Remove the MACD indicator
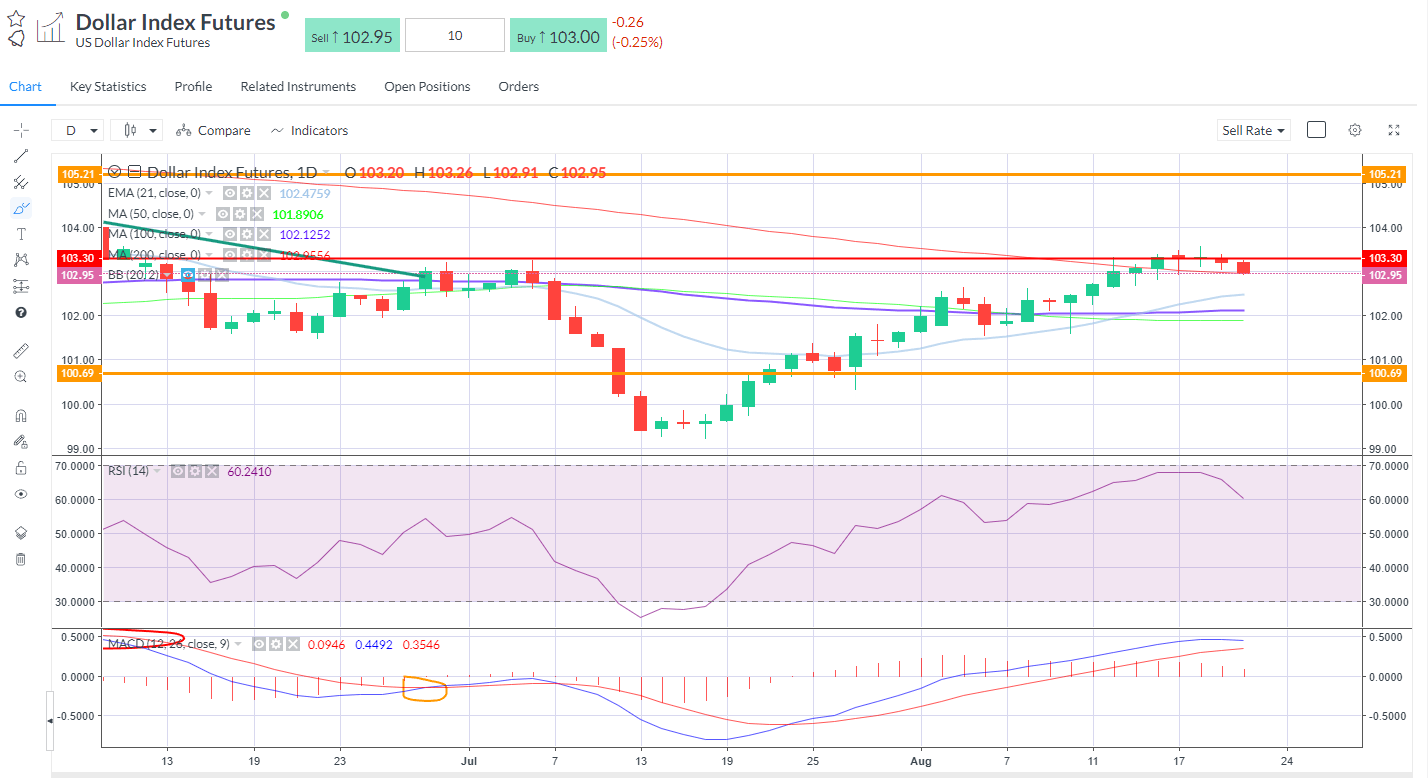The height and width of the screenshot is (778, 1428). click(x=294, y=644)
